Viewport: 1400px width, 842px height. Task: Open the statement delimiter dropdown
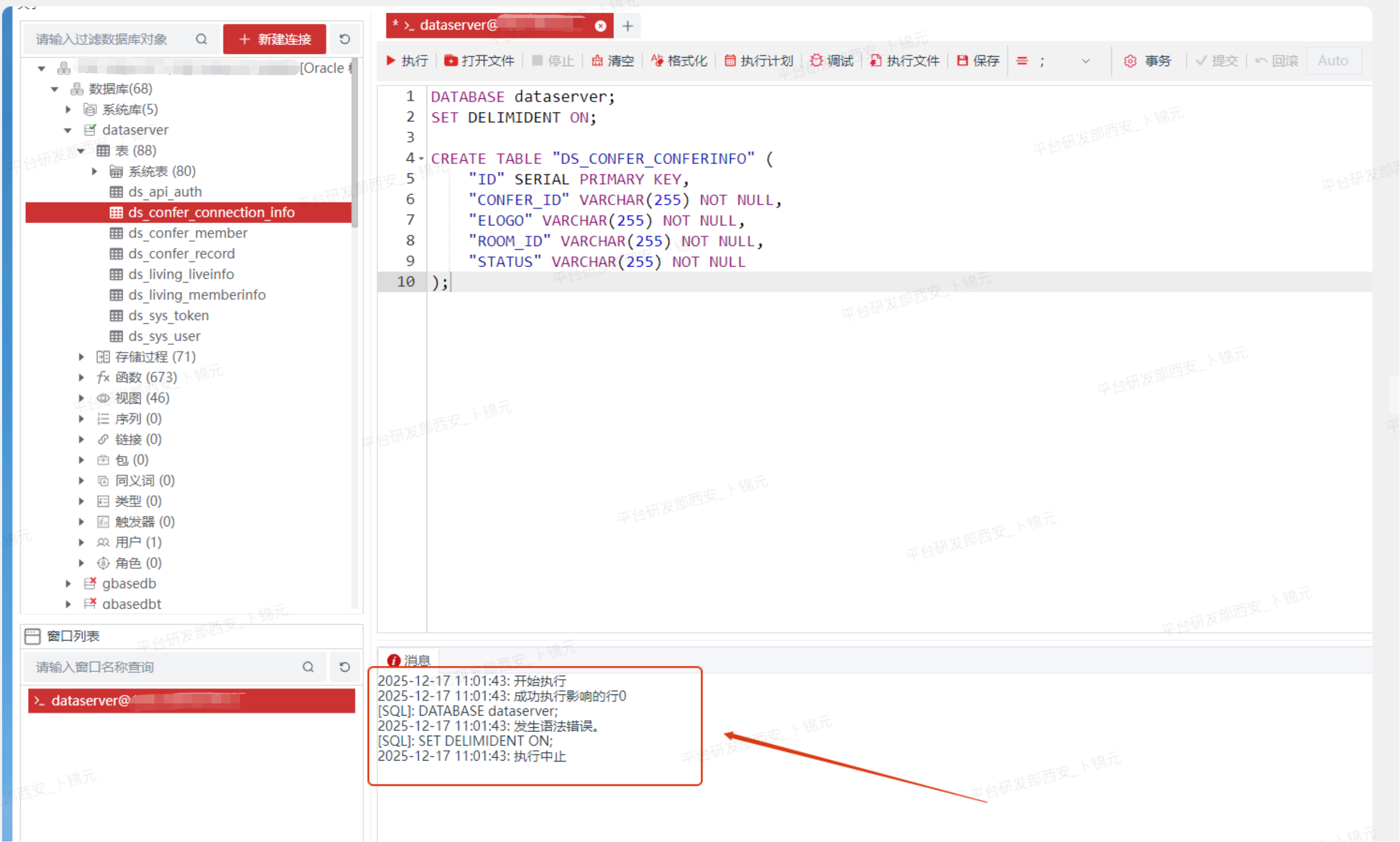click(x=1085, y=61)
